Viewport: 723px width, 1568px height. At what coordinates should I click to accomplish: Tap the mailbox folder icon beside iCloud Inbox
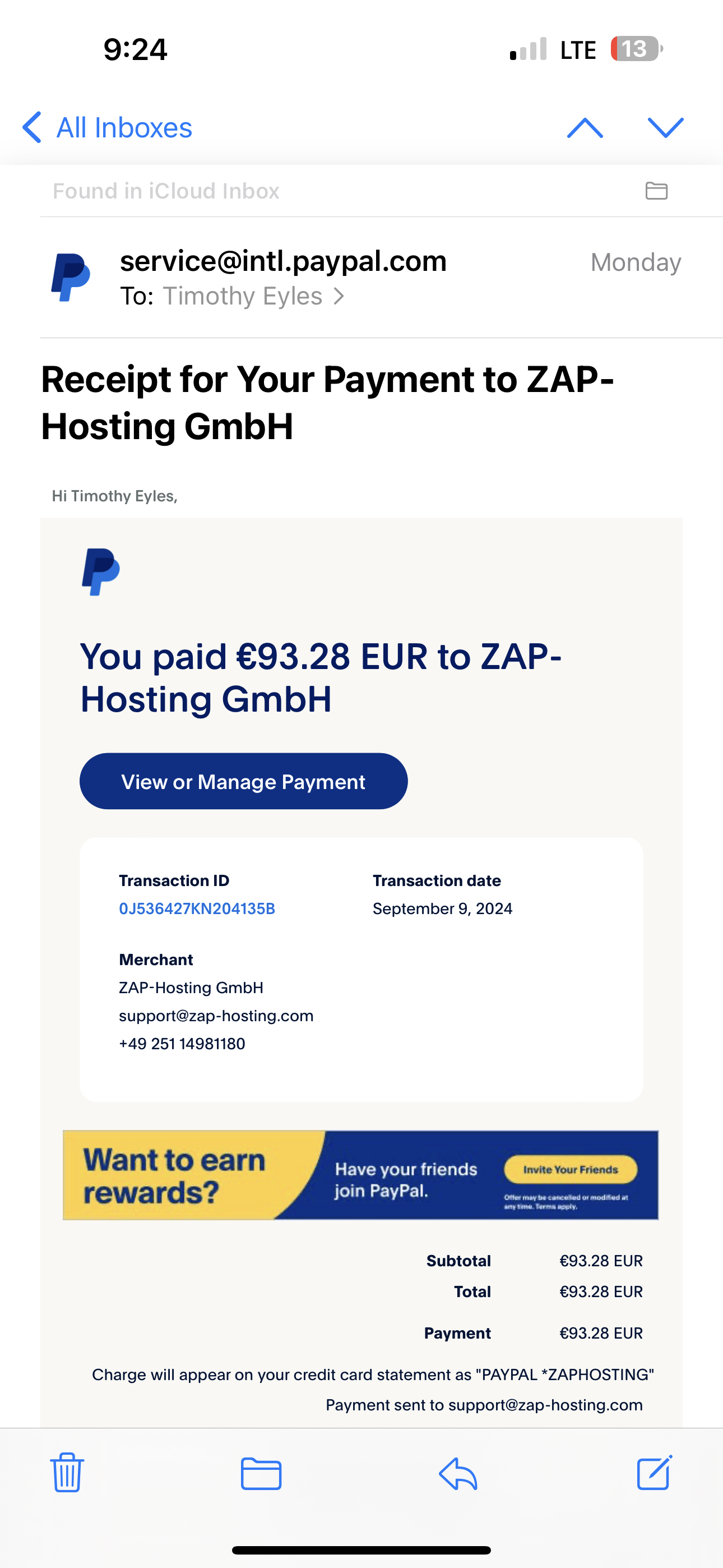pyautogui.click(x=656, y=191)
